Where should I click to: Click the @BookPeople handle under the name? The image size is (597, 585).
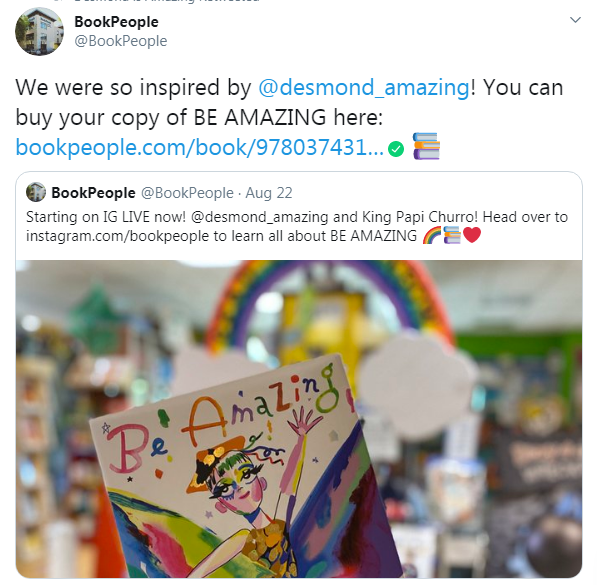coord(120,41)
